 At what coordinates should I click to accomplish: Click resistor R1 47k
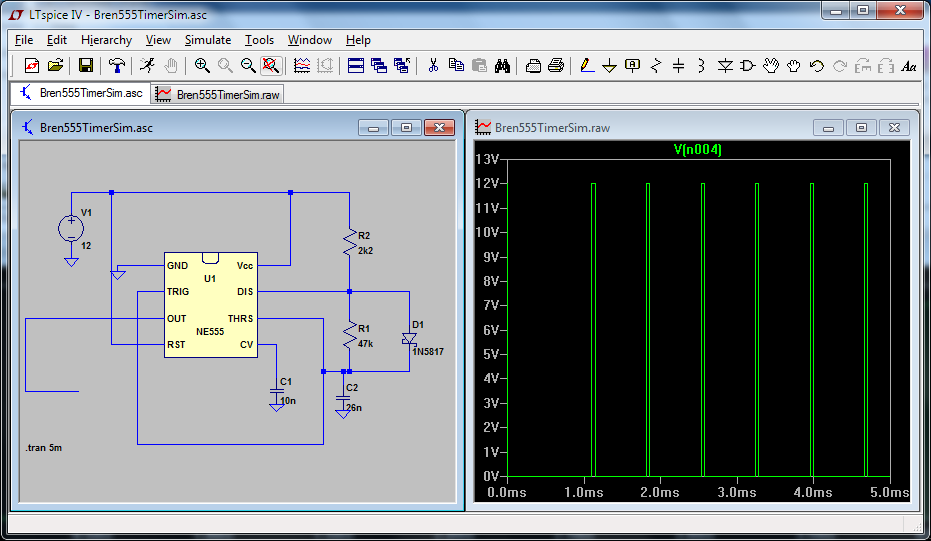pyautogui.click(x=350, y=336)
